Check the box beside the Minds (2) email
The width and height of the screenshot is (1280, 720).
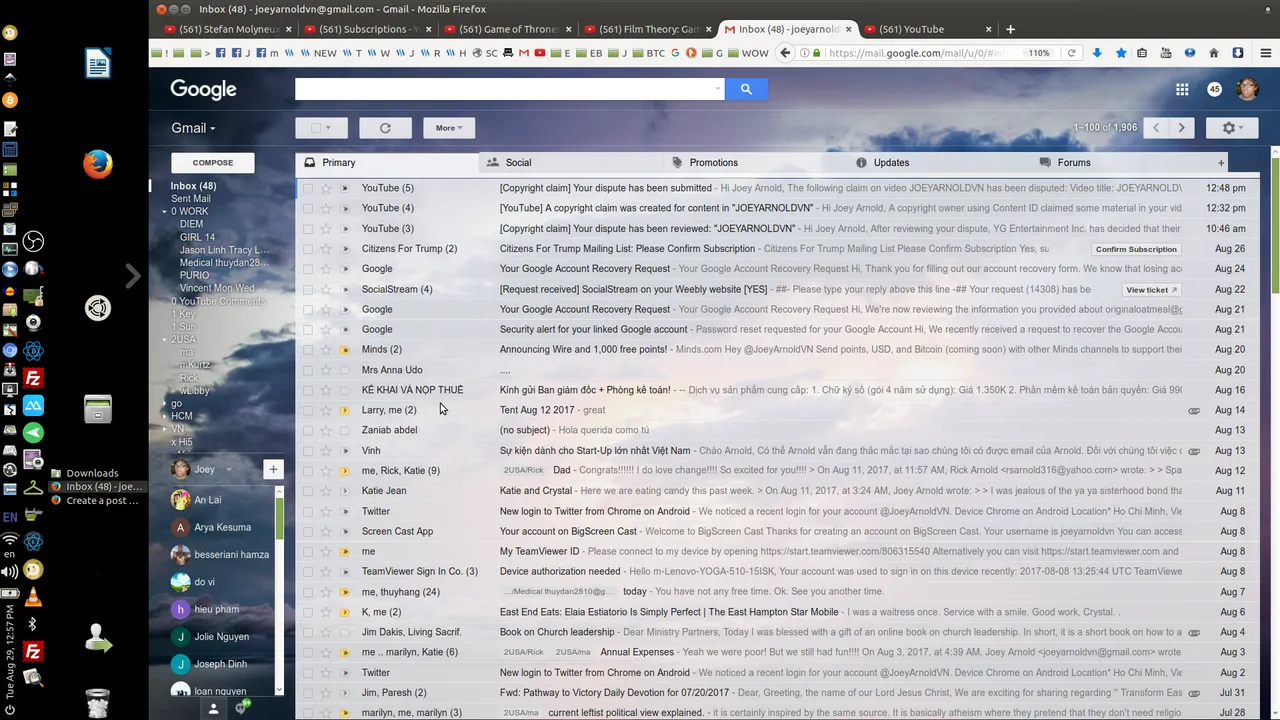(308, 349)
